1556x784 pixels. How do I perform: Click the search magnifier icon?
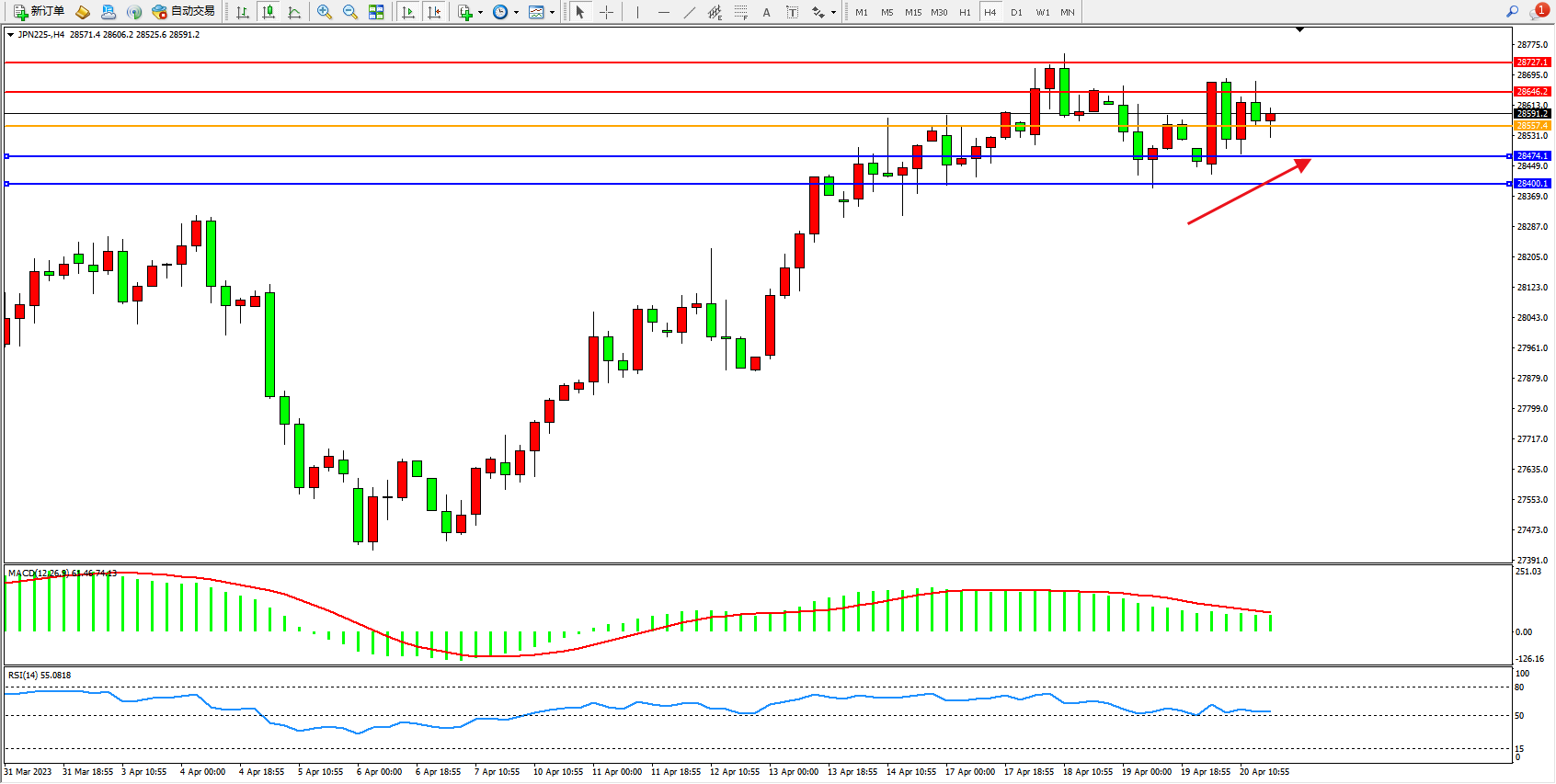[1512, 12]
